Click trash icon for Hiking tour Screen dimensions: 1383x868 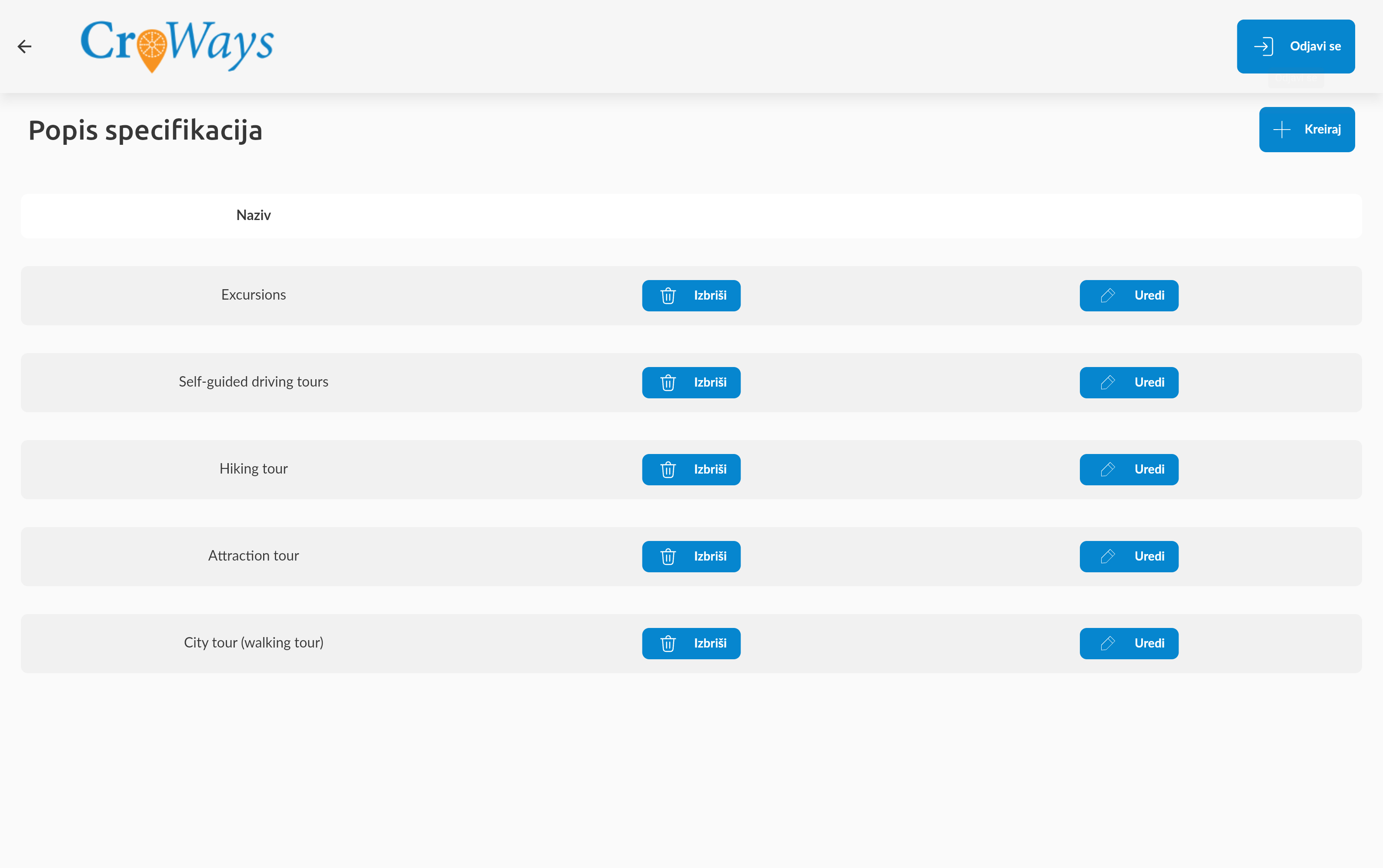668,470
